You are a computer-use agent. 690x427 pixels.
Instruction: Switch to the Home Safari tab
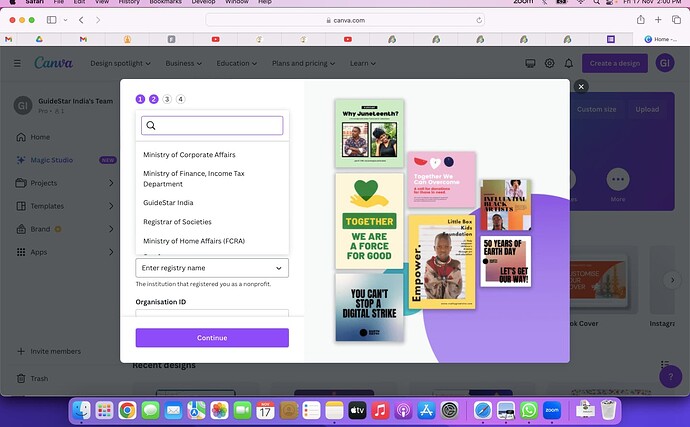661,39
